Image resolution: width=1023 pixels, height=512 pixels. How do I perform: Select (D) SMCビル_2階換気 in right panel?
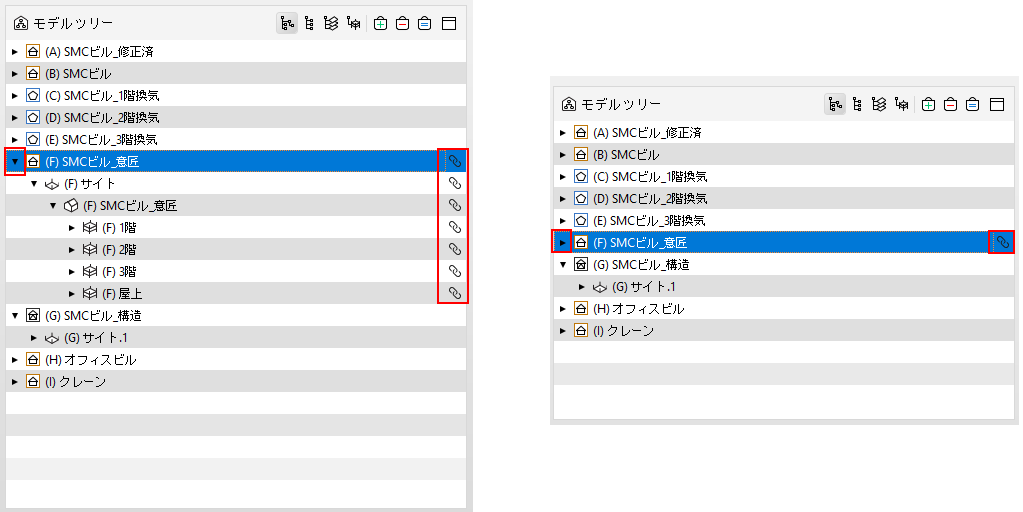point(784,198)
